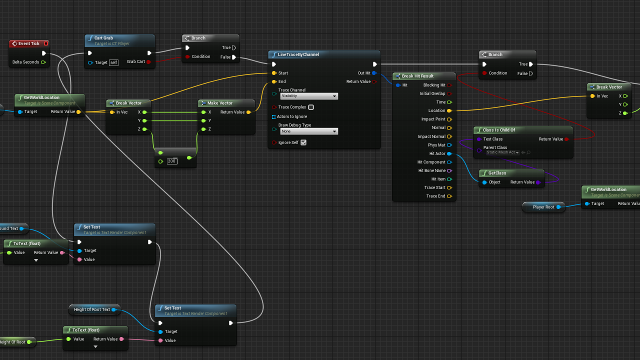Uncheck the Ignore Self checkbox
Screen dimensions: 640x360
[x=303, y=142]
